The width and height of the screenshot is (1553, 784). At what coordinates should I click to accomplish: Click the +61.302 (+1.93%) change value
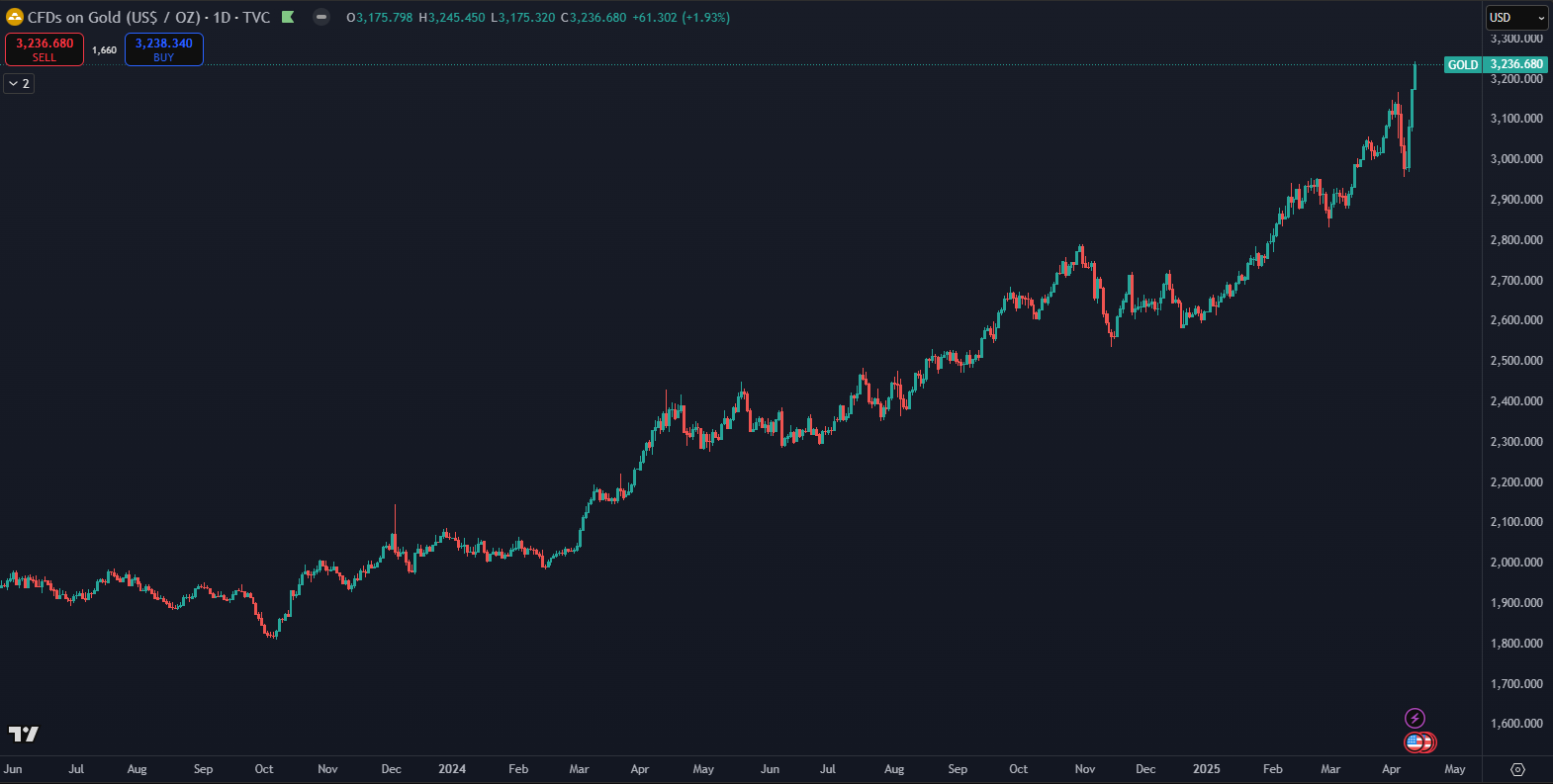(x=681, y=17)
